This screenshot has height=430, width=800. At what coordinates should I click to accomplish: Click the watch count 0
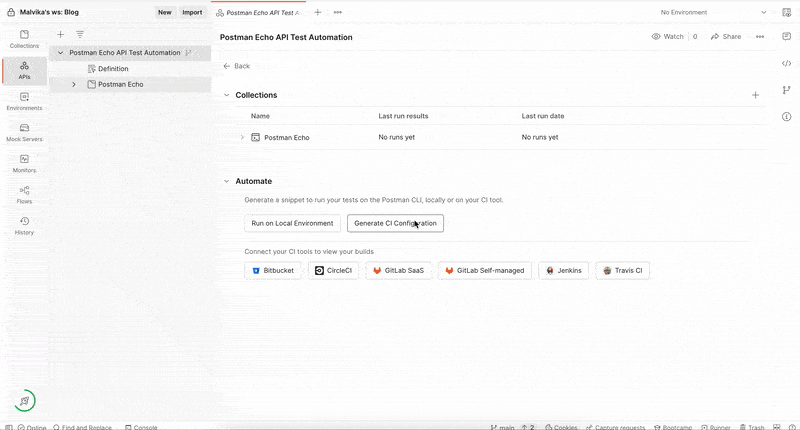click(695, 37)
